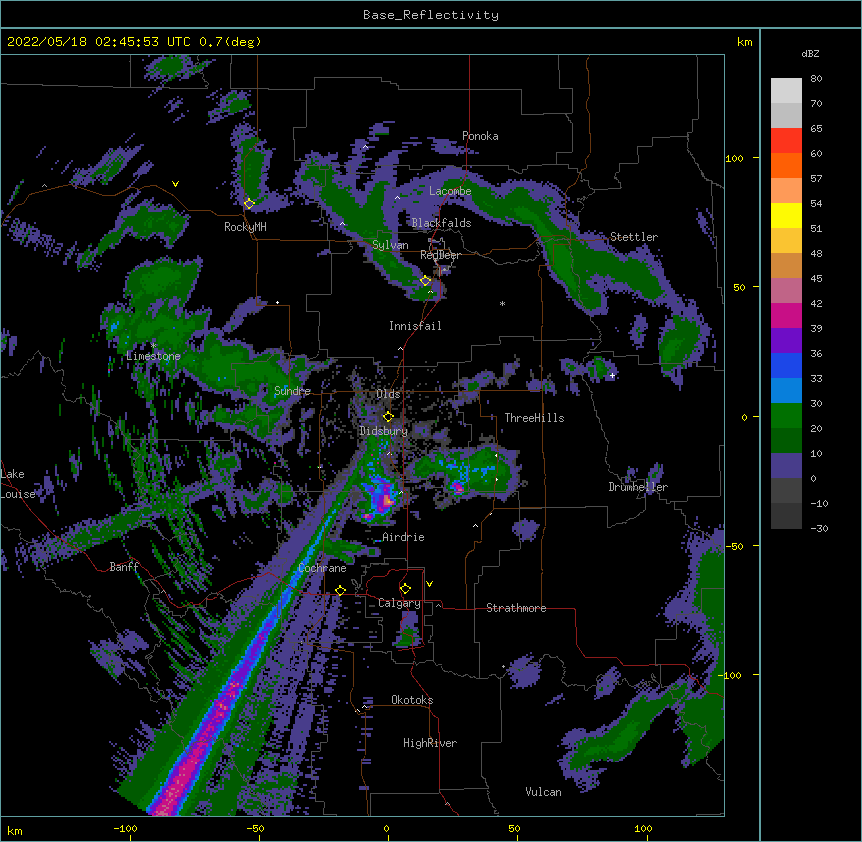Click the white plus marker north of Drumheller
Image resolution: width=862 pixels, height=842 pixels.
pos(612,375)
